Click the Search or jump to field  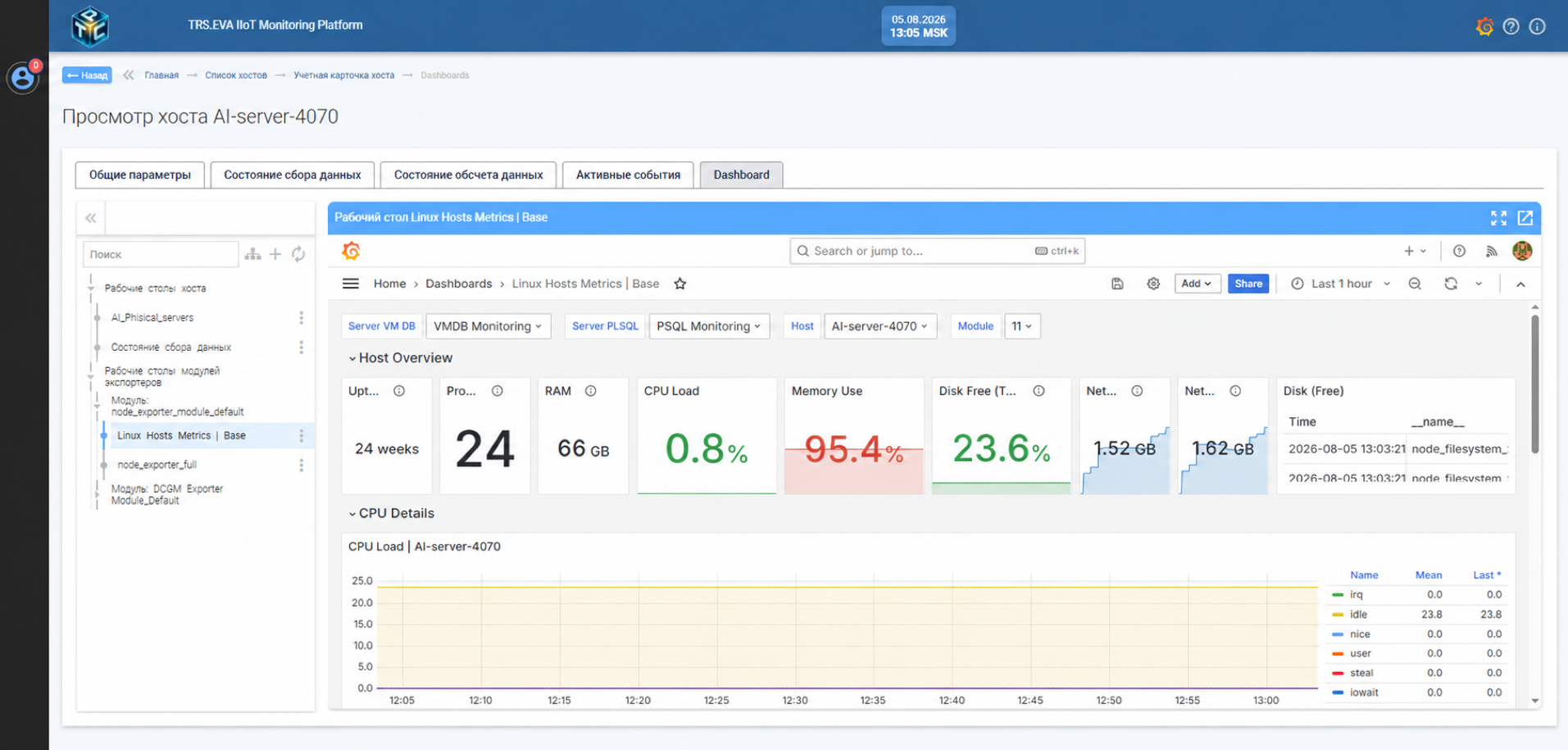pyautogui.click(x=937, y=251)
